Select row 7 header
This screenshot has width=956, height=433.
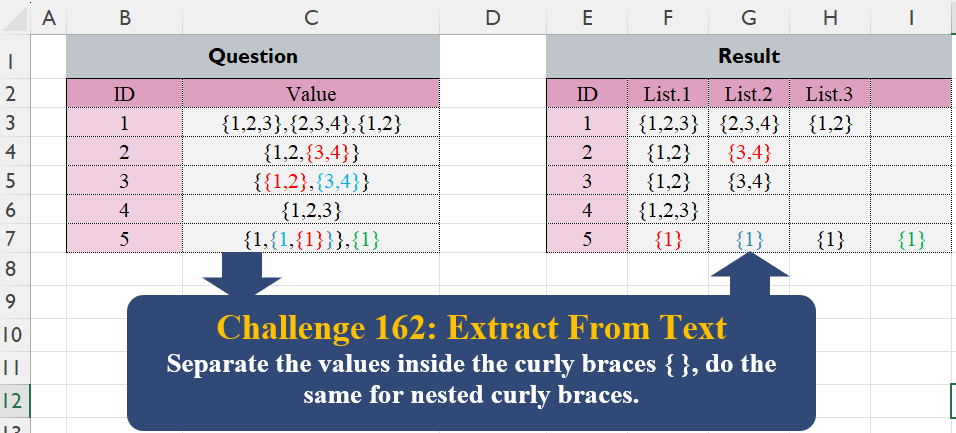point(15,239)
